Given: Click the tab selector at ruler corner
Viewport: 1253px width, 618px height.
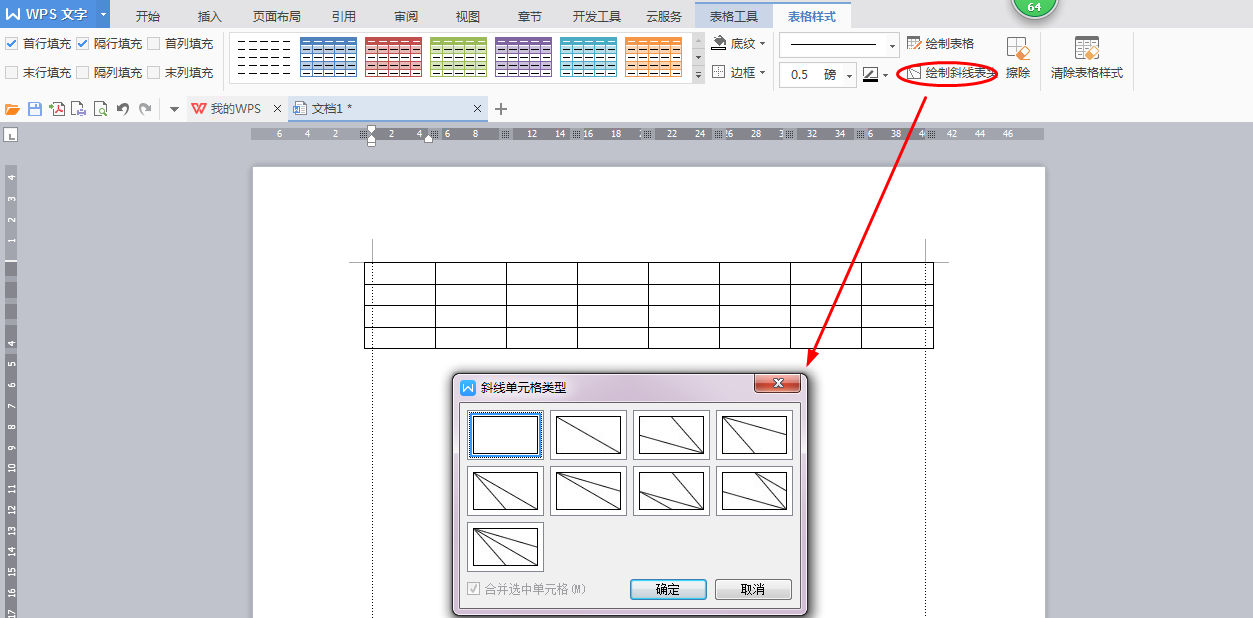Looking at the screenshot, I should (10, 135).
